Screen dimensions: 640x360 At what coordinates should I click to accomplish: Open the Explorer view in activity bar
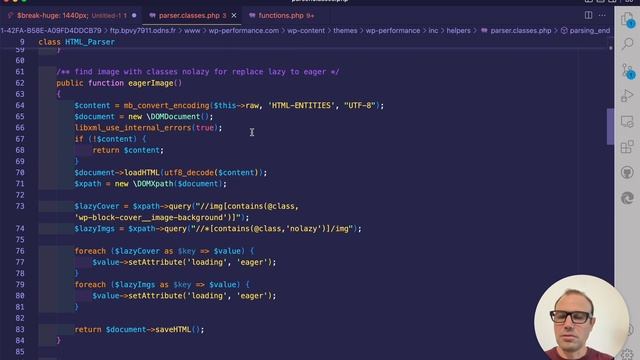point(627,19)
